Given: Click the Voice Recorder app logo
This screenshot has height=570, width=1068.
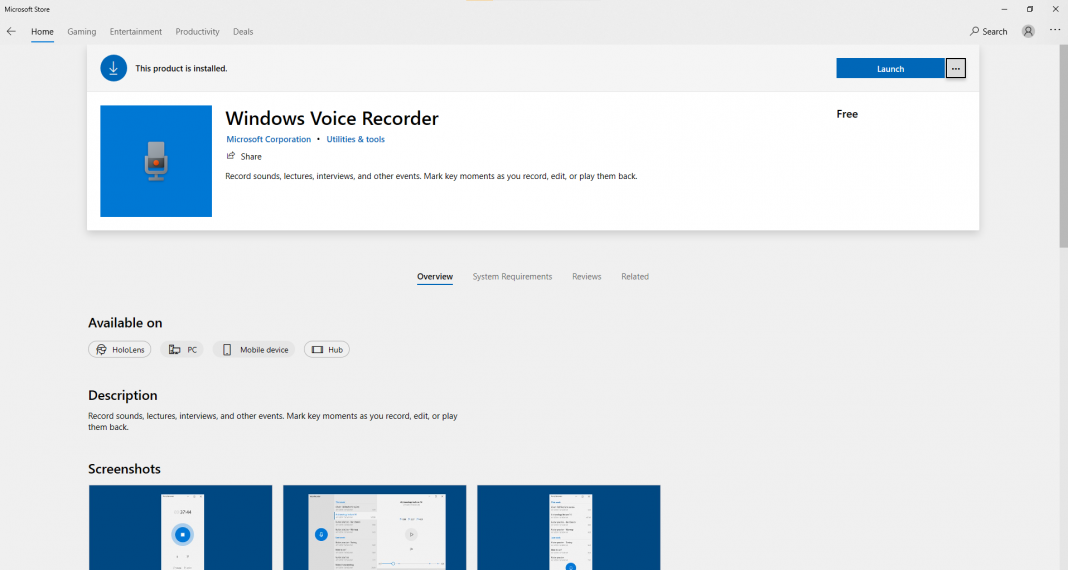Looking at the screenshot, I should (156, 161).
